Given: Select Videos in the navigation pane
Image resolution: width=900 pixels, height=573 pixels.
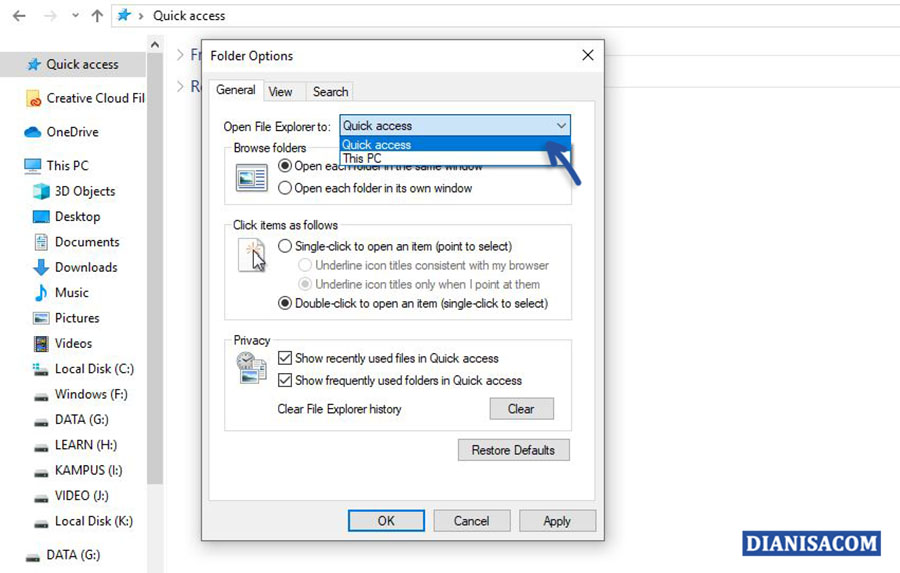Looking at the screenshot, I should [73, 343].
